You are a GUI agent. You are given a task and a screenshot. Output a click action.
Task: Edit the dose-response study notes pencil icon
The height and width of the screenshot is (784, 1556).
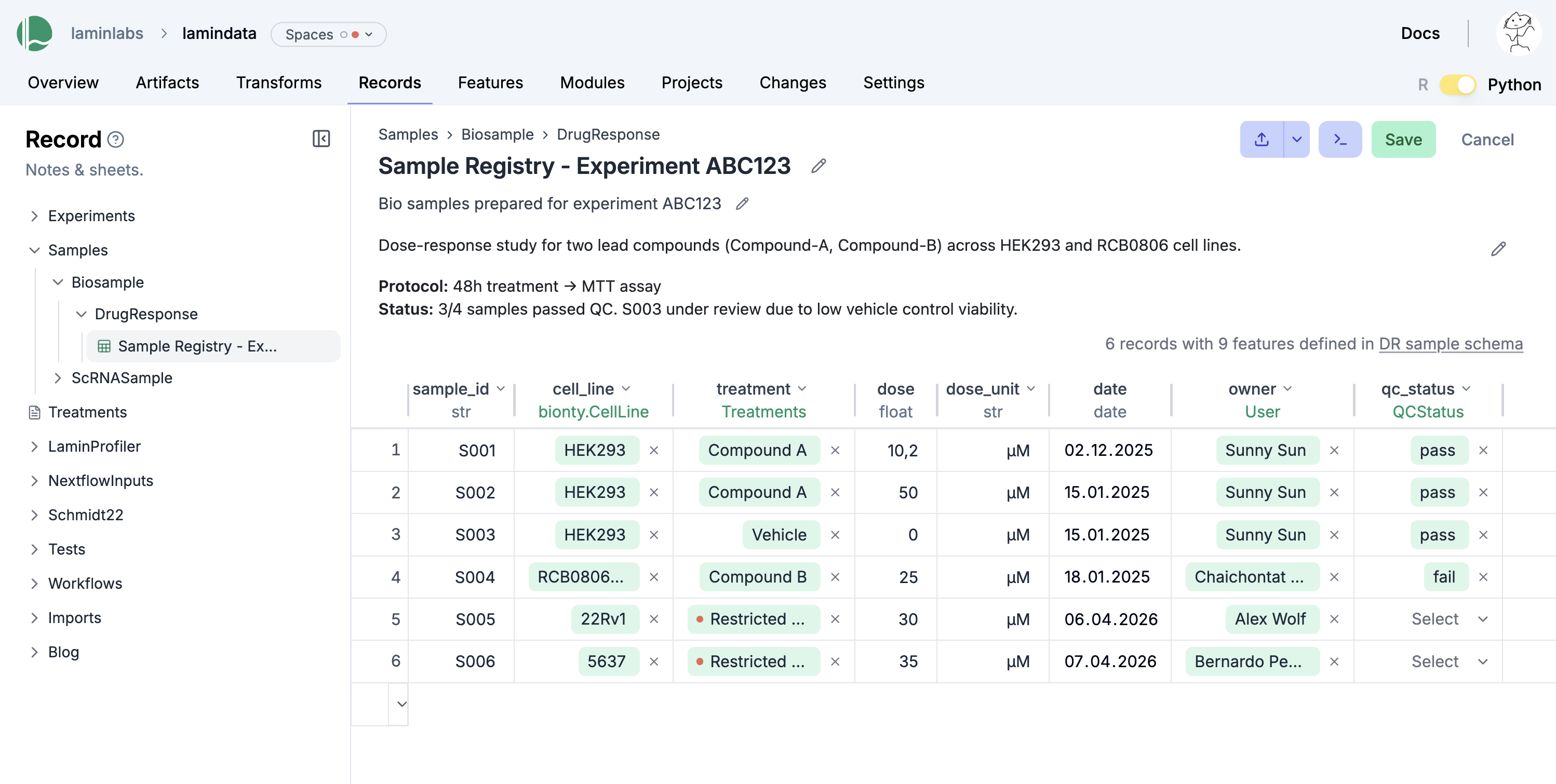(1499, 248)
